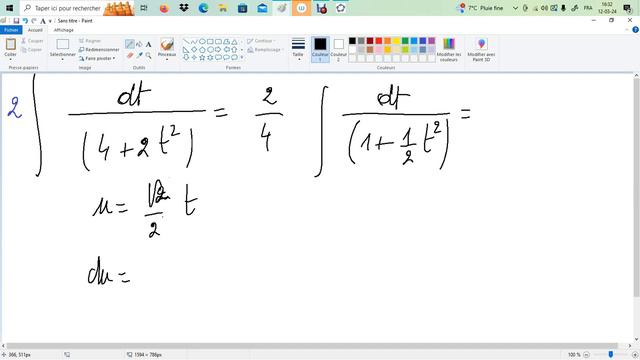
Task: Open the Paint help icon
Action: point(635,30)
